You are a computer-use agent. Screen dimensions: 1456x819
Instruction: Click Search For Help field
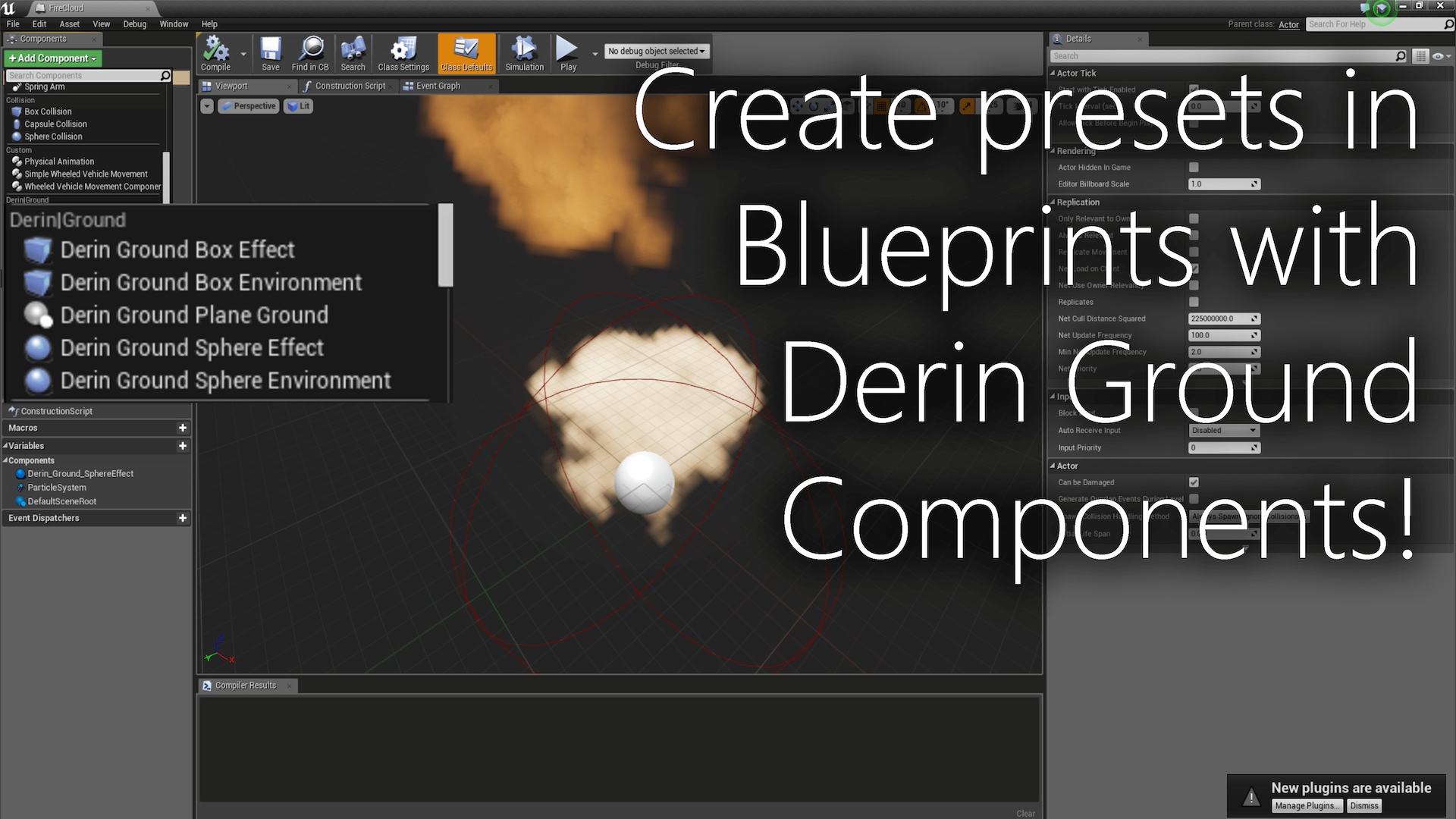tap(1380, 24)
